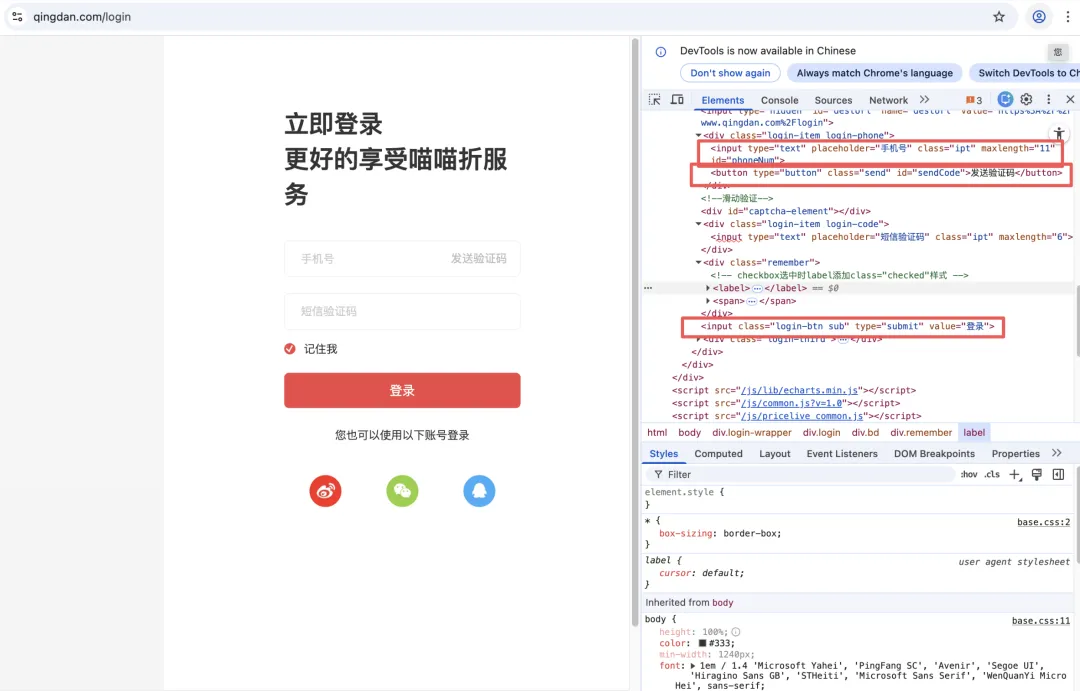This screenshot has width=1080, height=691.
Task: Click the blue AI assistance icon
Action: tap(1005, 99)
